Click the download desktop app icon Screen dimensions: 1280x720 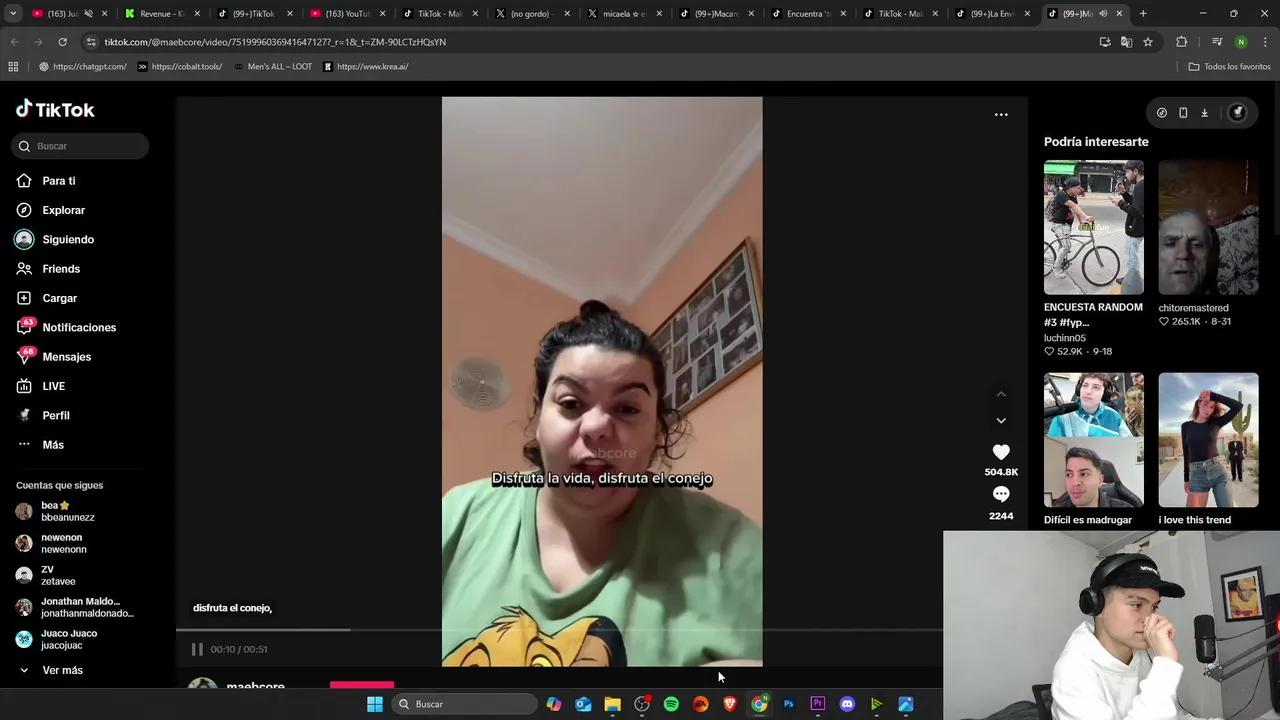1204,113
